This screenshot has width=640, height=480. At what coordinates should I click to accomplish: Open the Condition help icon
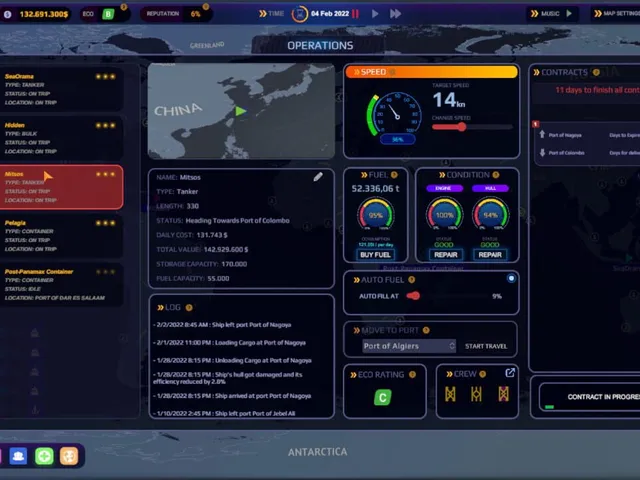point(496,175)
